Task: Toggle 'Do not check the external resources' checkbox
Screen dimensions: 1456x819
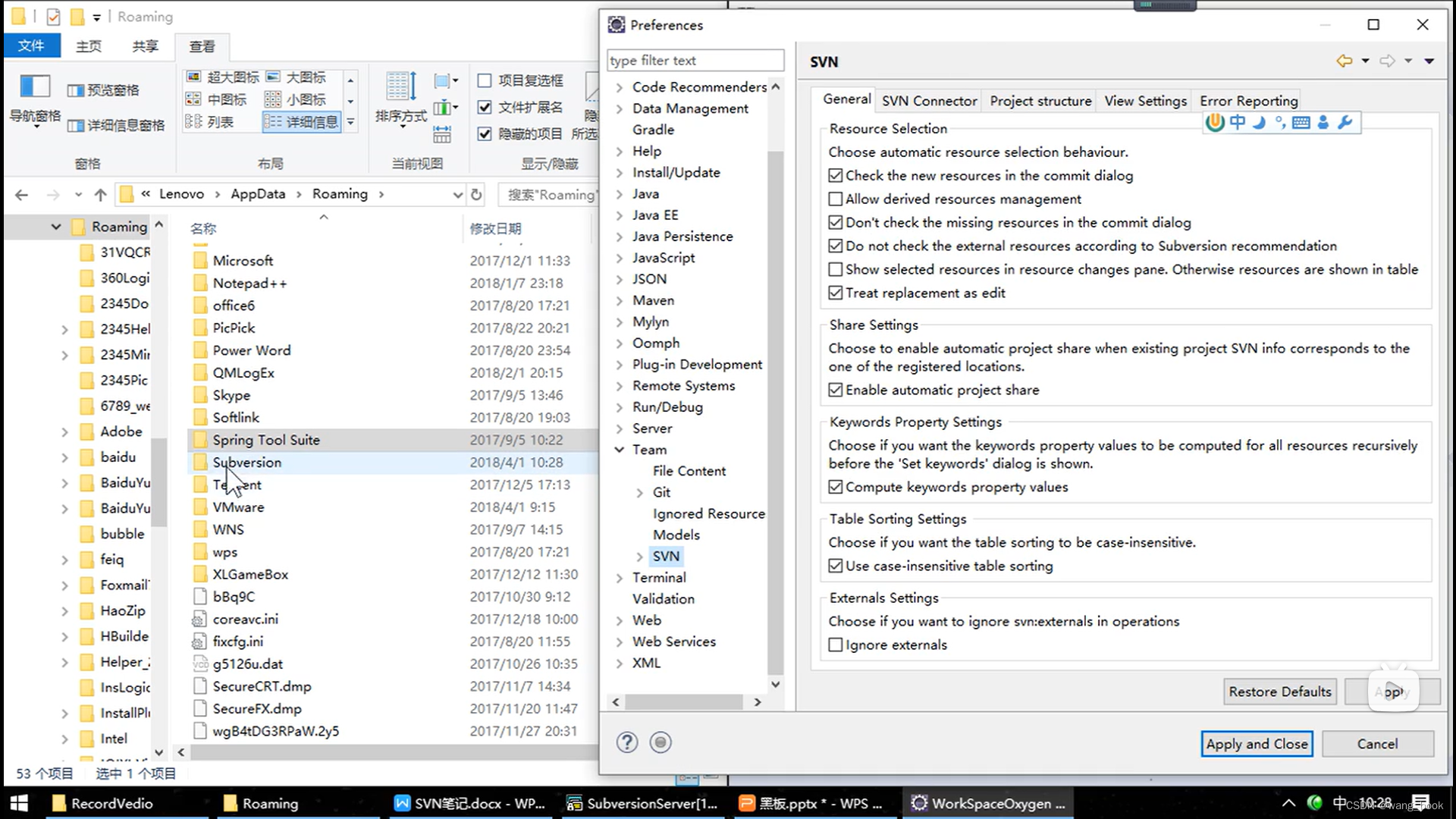Action: click(836, 246)
